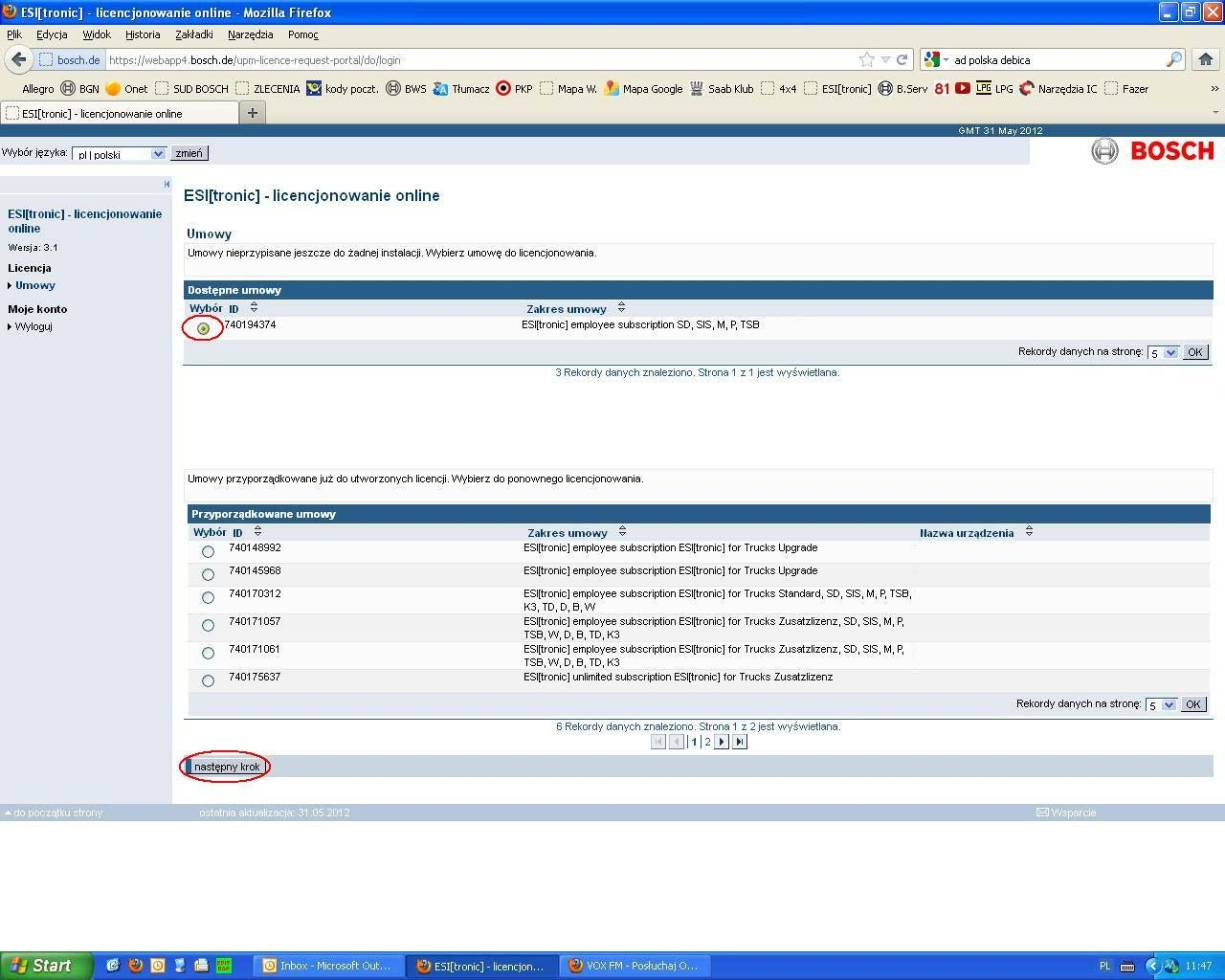Select contract 740171057 radio button
This screenshot has height=980, width=1225.
(208, 625)
